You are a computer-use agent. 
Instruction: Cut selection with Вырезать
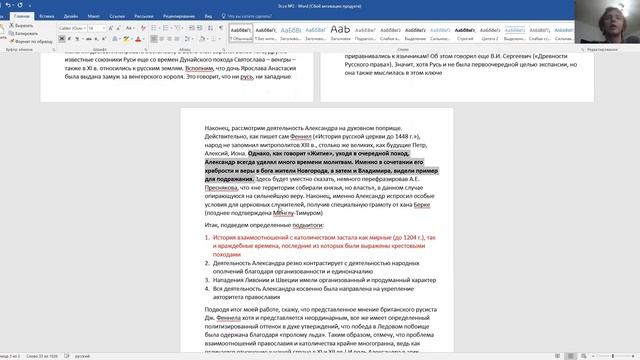coord(21,25)
